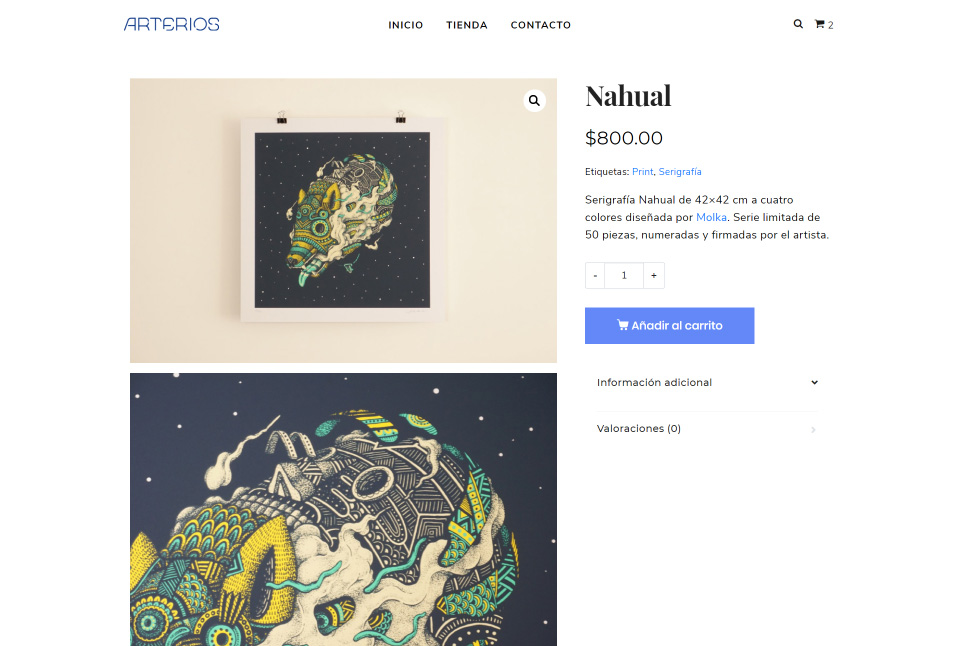Click the framed Nahual print image

pyautogui.click(x=343, y=220)
